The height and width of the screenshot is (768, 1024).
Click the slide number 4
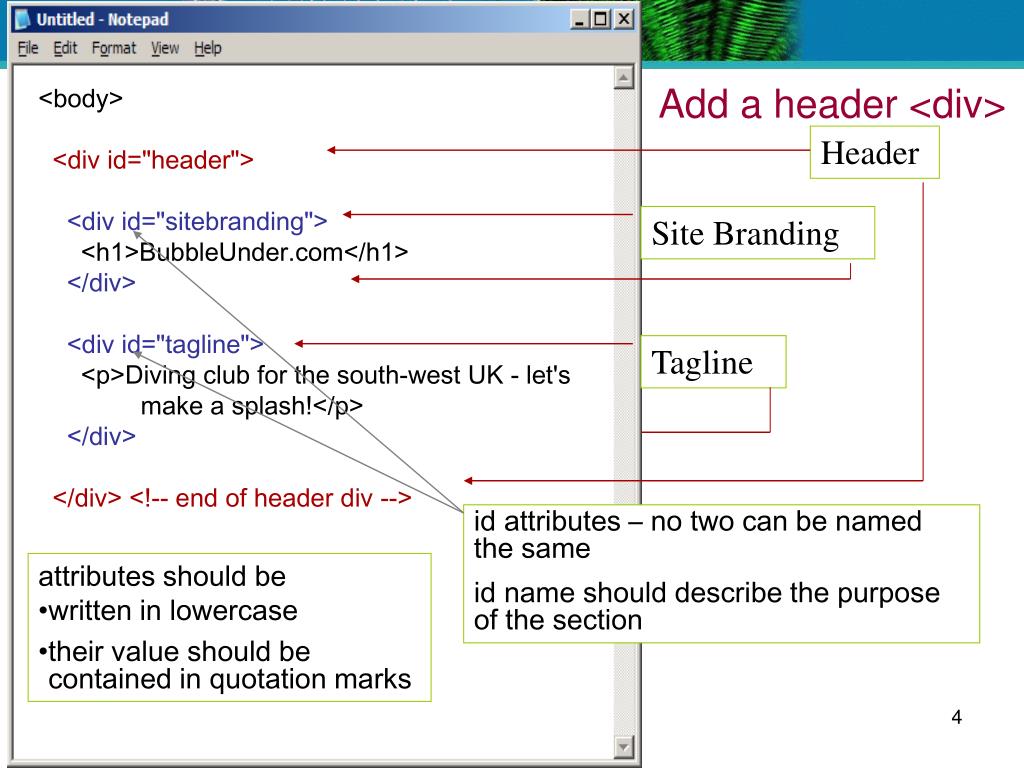(957, 717)
